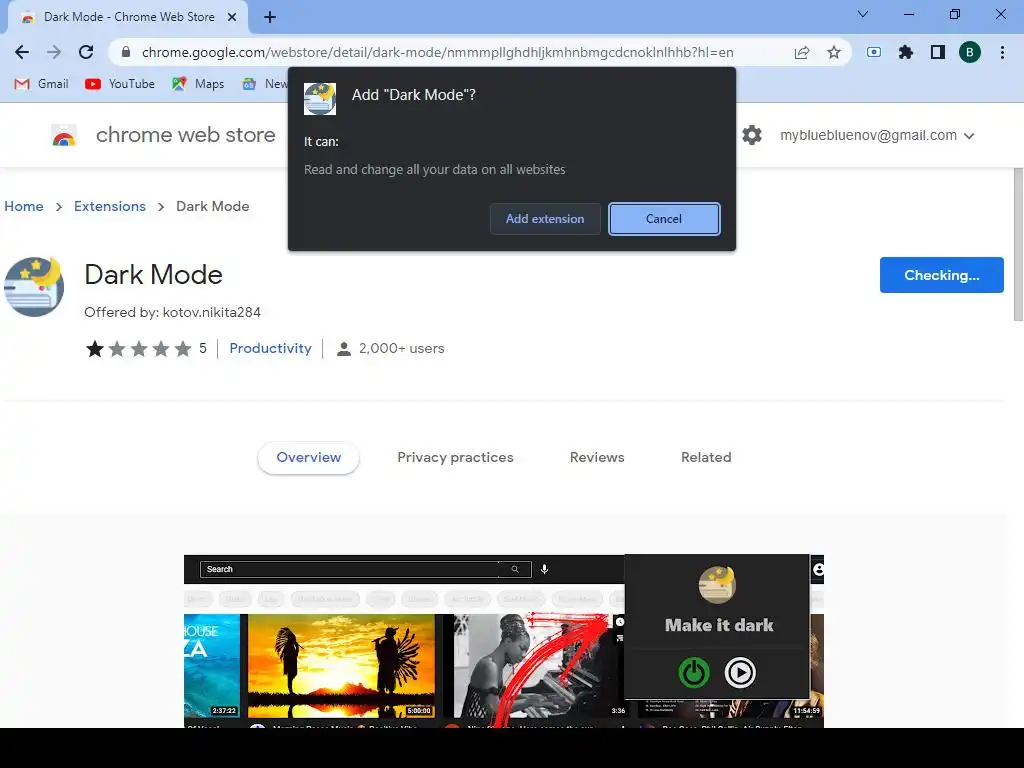Open the Reviews tab
The image size is (1024, 768).
pos(597,457)
